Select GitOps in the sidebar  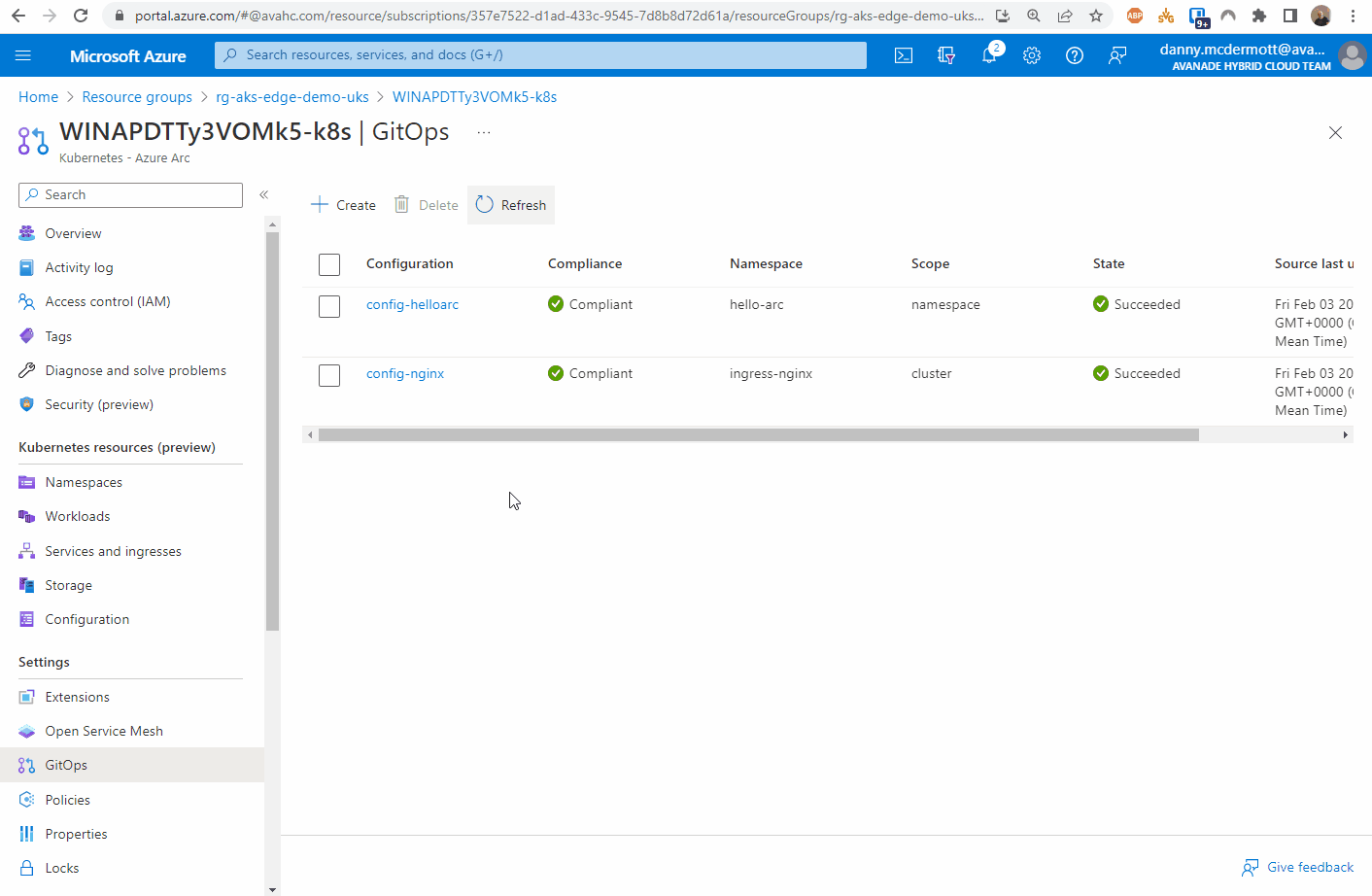131,765
